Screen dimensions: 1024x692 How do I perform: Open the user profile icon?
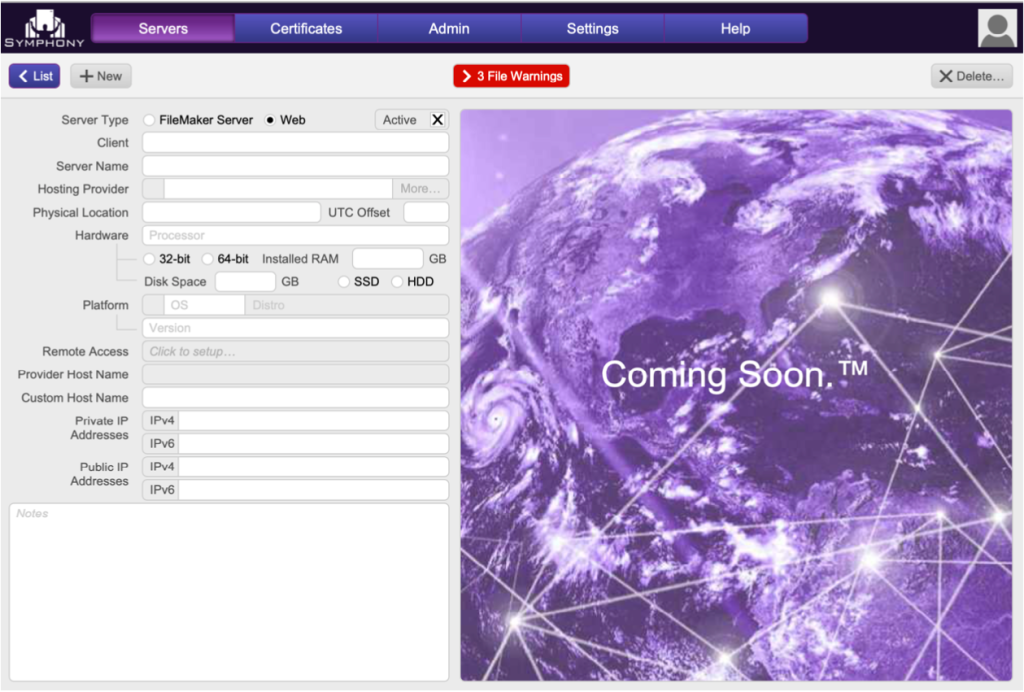[996, 27]
